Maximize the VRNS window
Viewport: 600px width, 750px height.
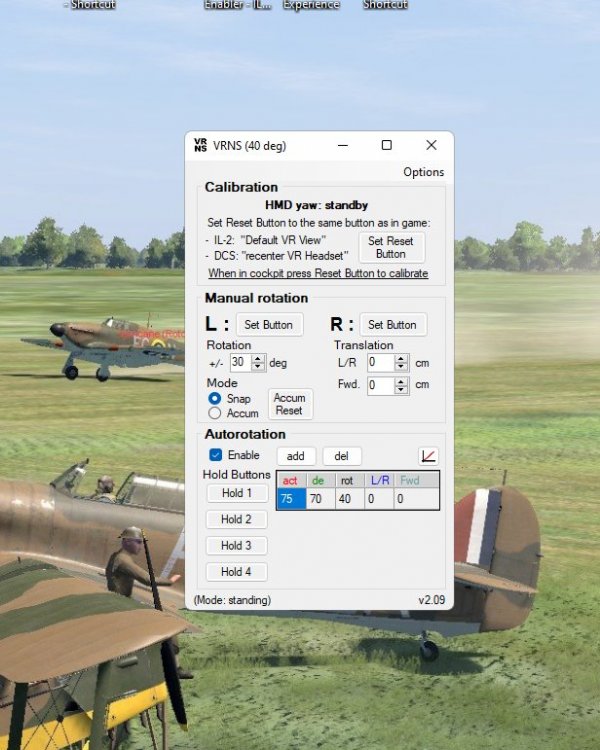click(386, 145)
